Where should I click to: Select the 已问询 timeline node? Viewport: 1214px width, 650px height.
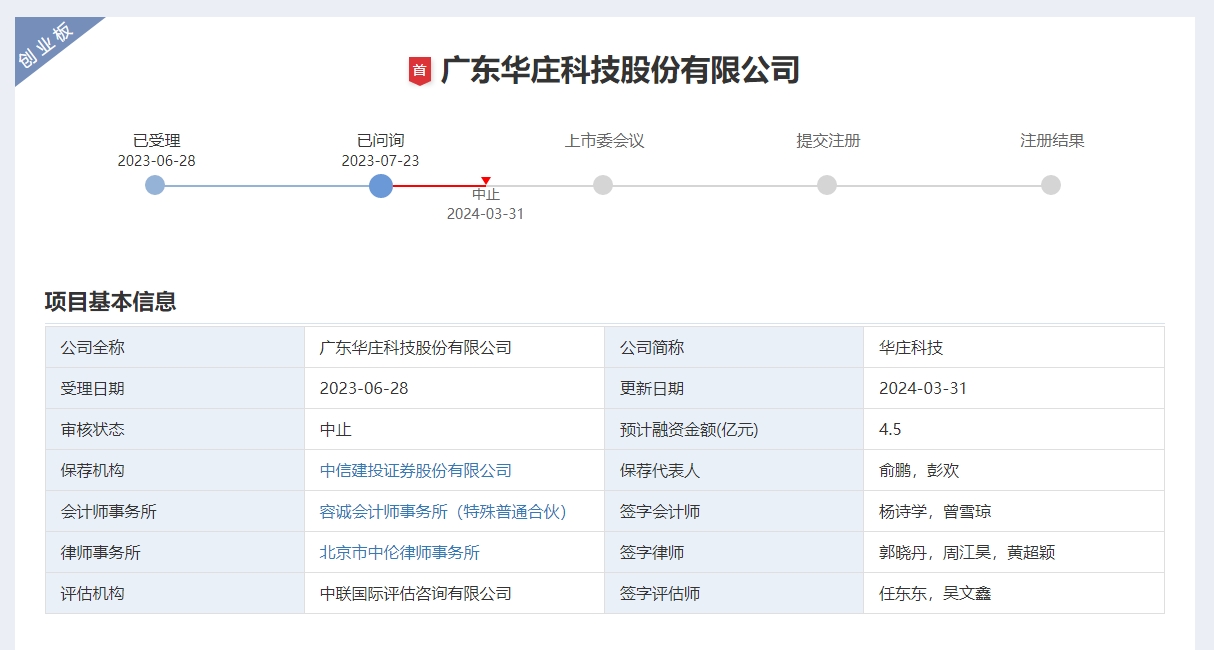[380, 185]
